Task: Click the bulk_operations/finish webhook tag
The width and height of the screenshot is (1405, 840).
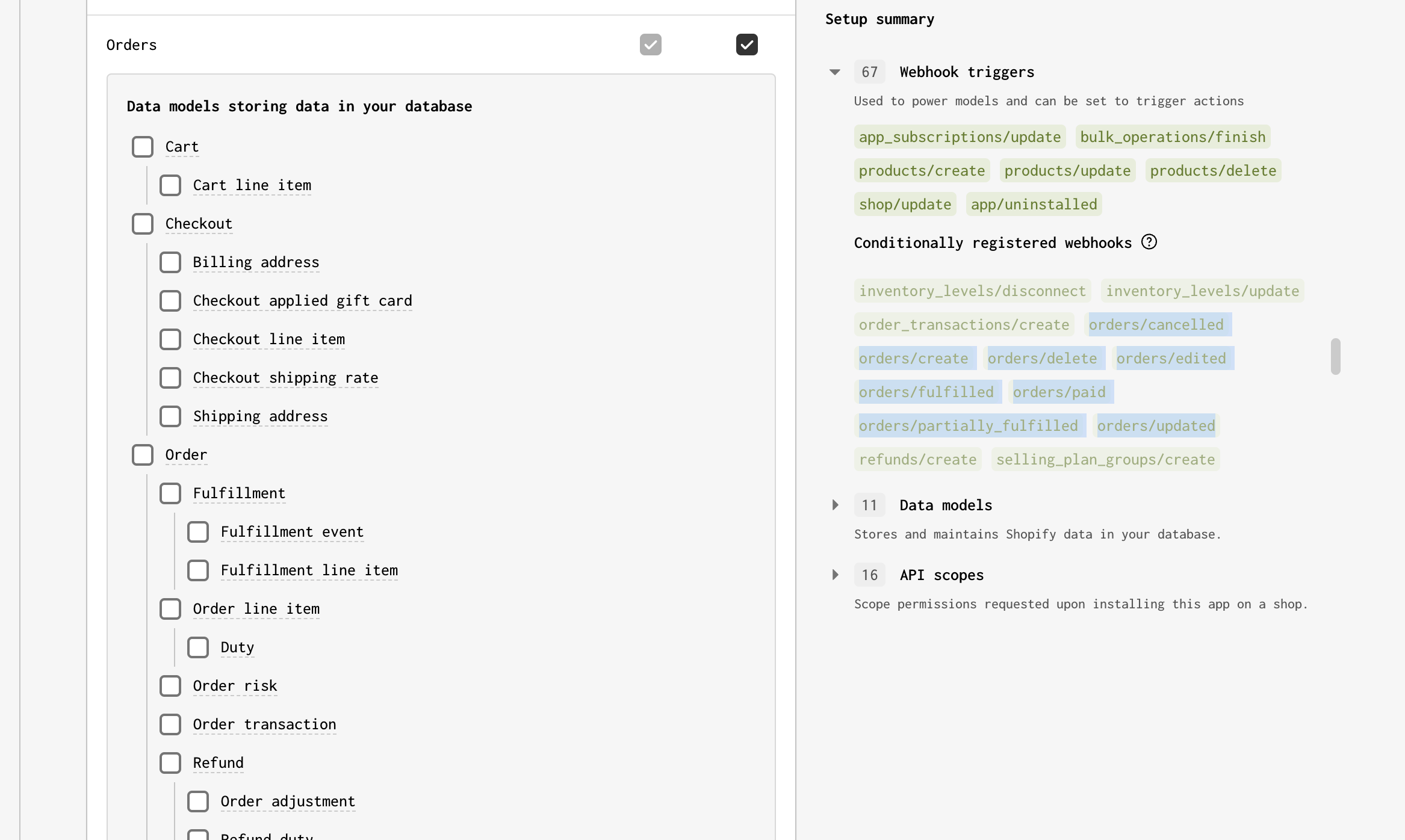Action: (1173, 137)
